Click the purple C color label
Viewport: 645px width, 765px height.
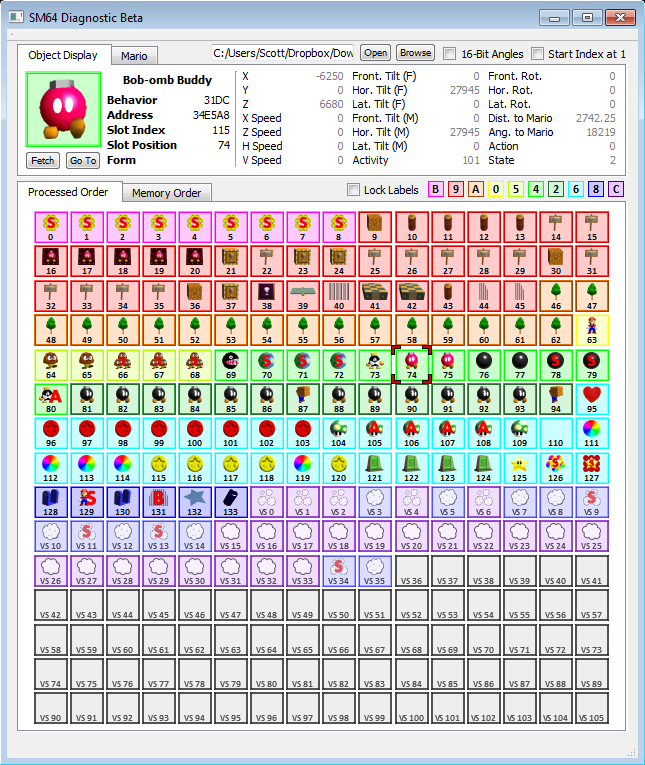(x=616, y=189)
